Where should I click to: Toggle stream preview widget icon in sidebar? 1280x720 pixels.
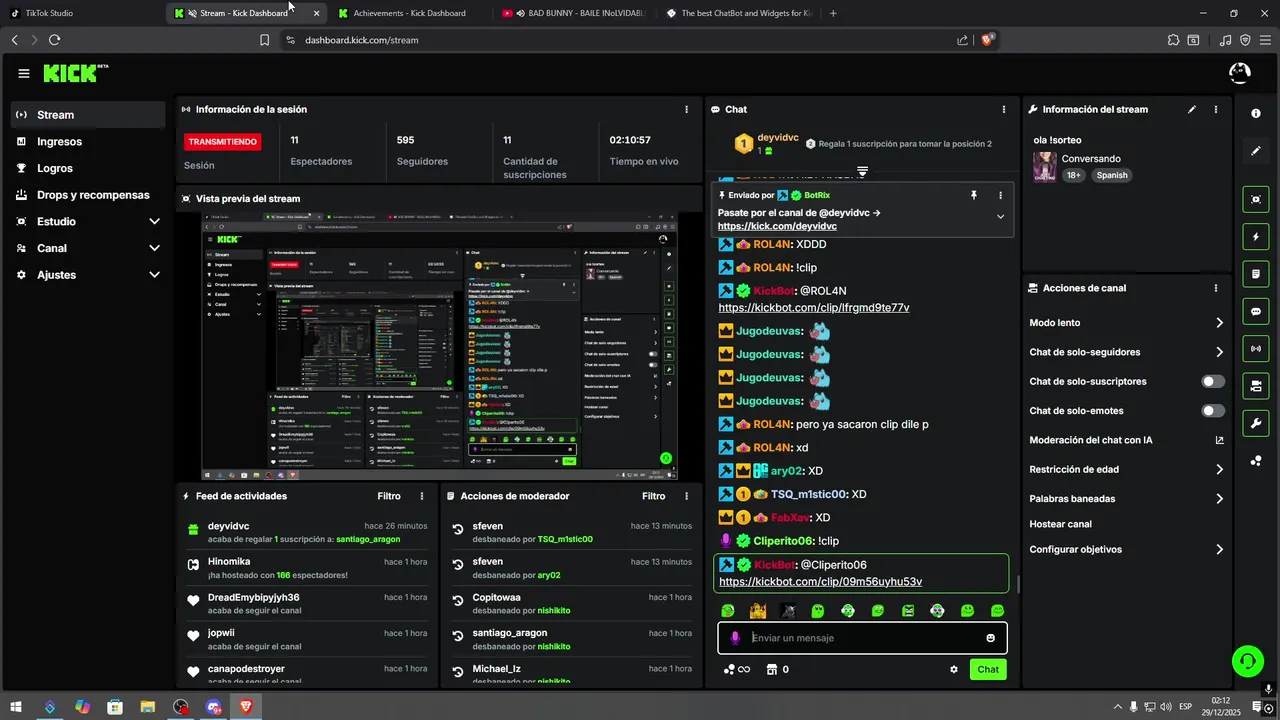click(1256, 199)
